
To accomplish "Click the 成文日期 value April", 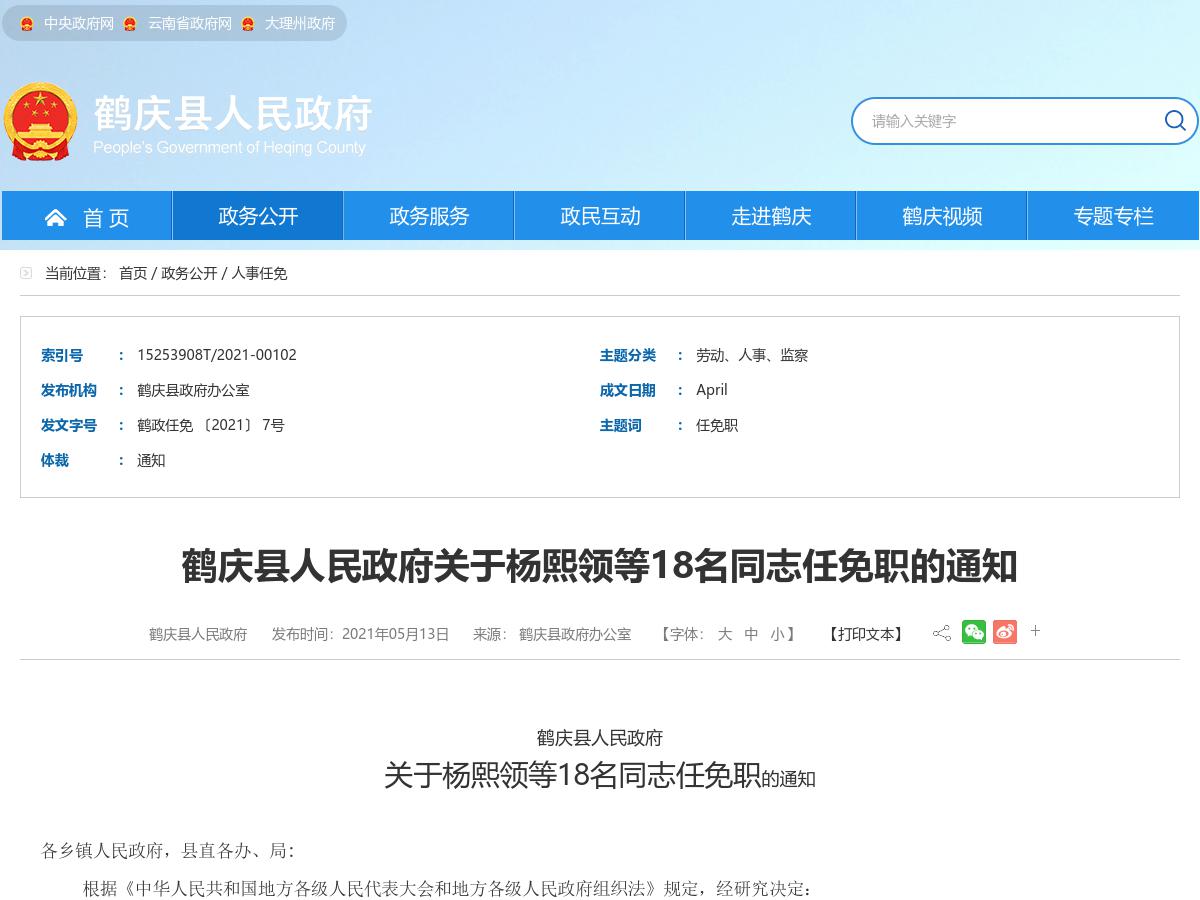I will pos(712,390).
